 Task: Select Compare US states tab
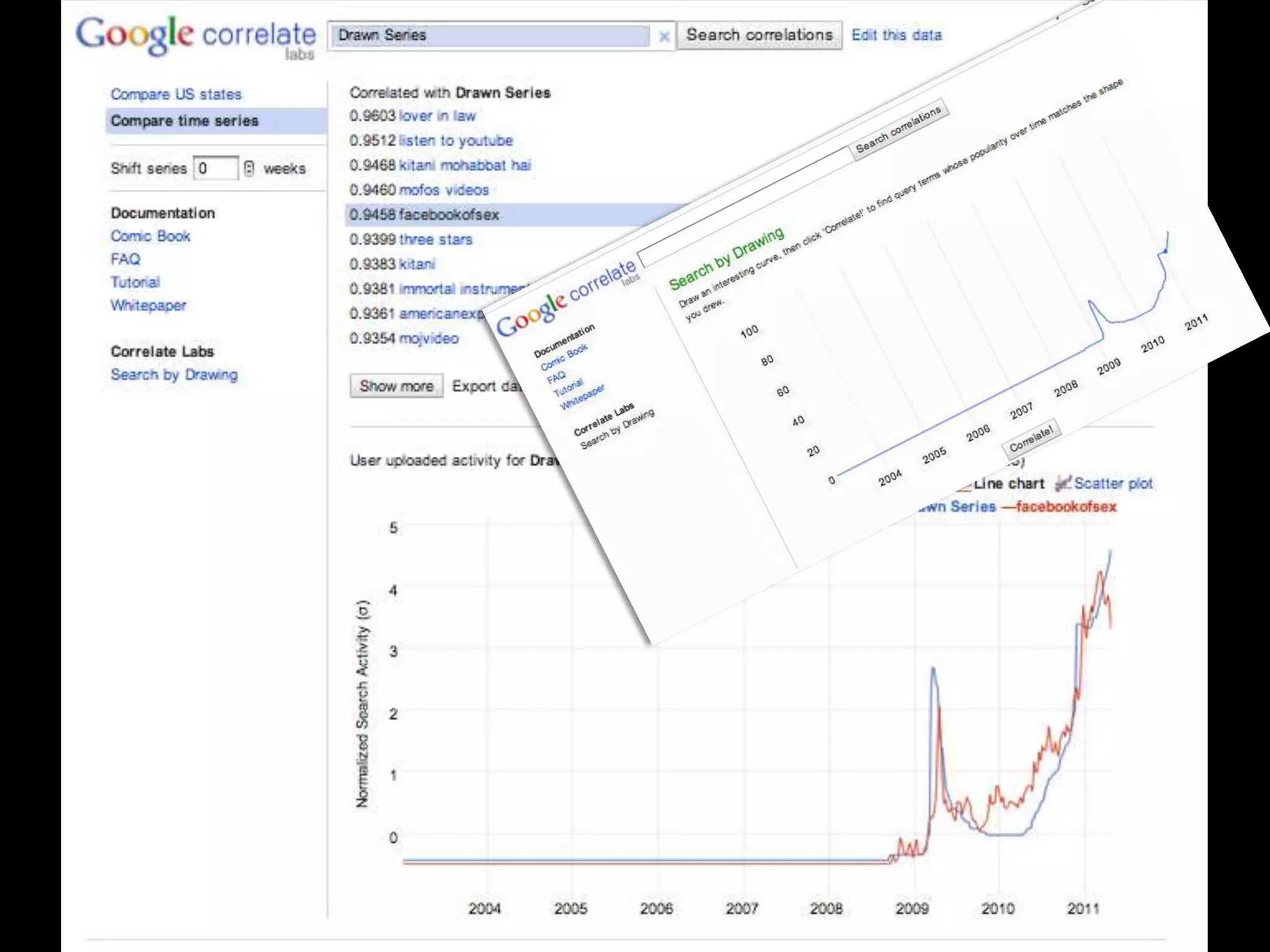point(176,94)
